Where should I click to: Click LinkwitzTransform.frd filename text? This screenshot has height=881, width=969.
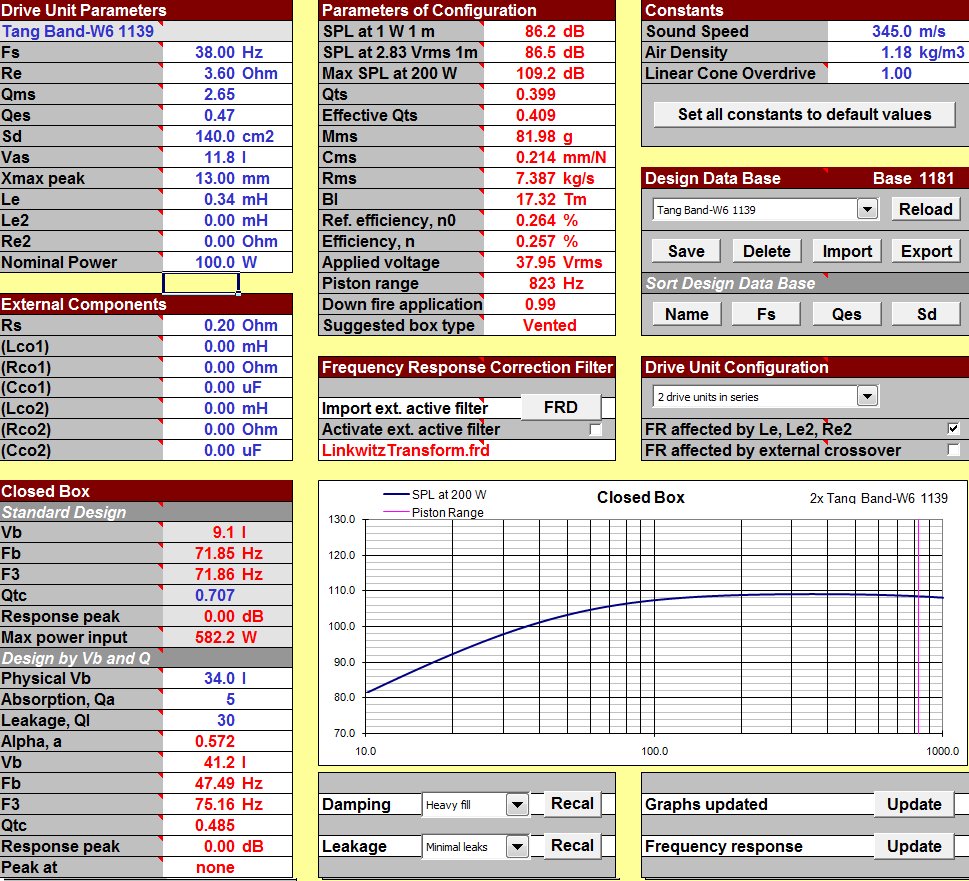click(x=405, y=450)
